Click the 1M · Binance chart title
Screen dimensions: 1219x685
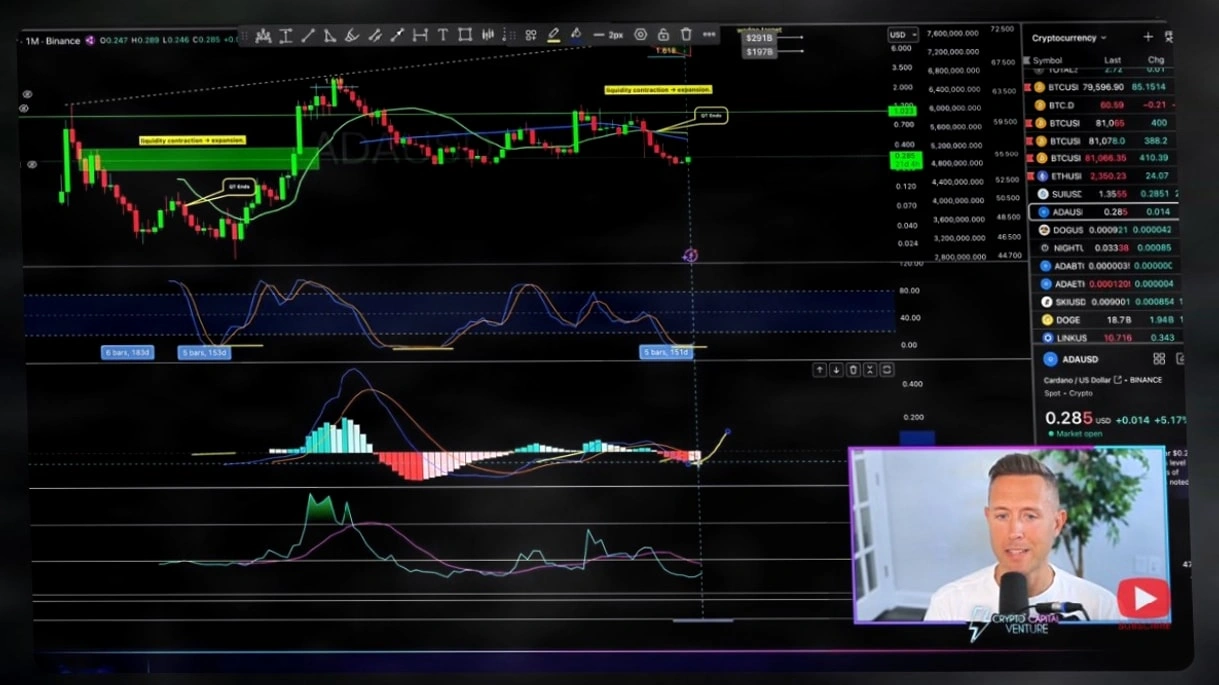click(x=51, y=40)
